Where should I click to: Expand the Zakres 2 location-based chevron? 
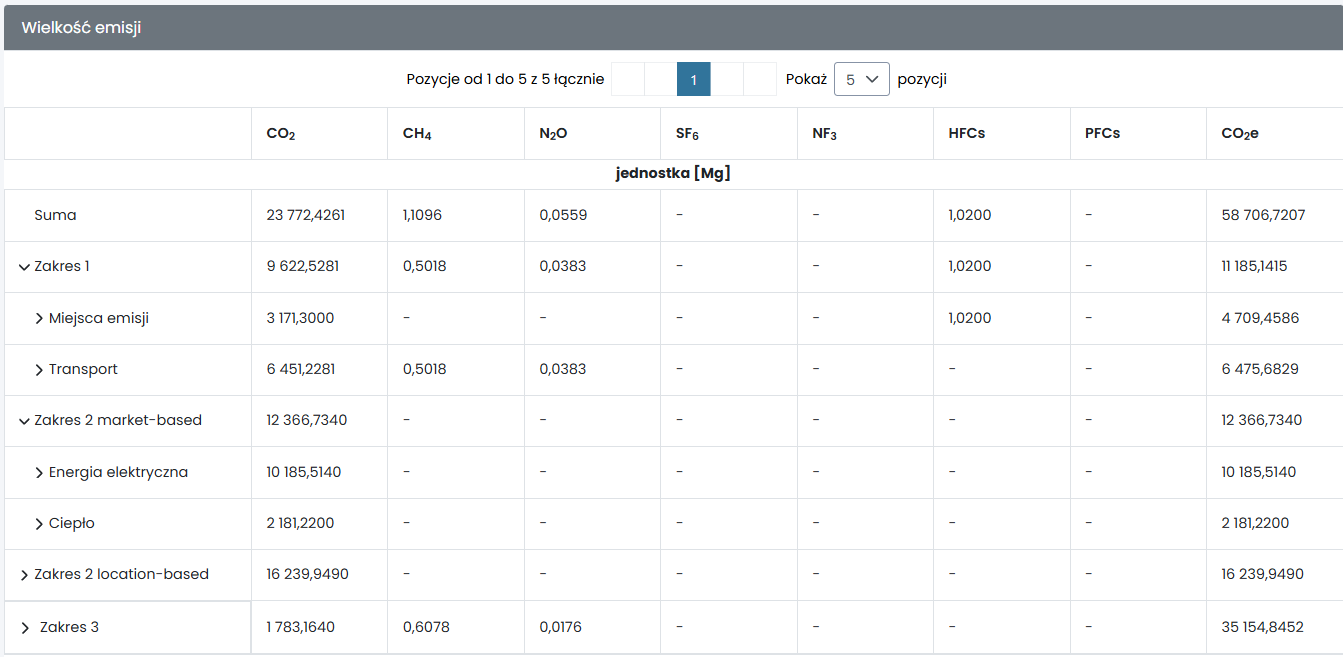tap(24, 575)
